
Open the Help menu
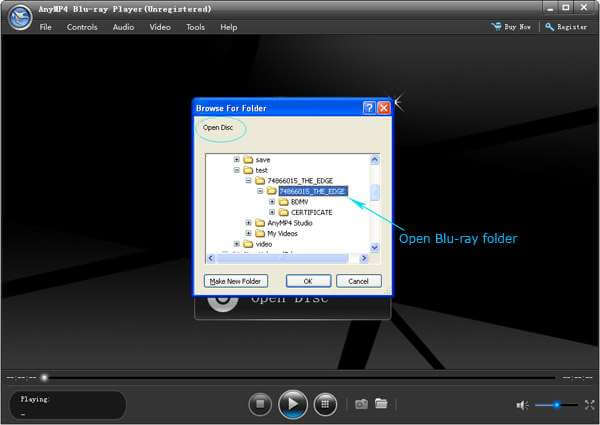(228, 27)
